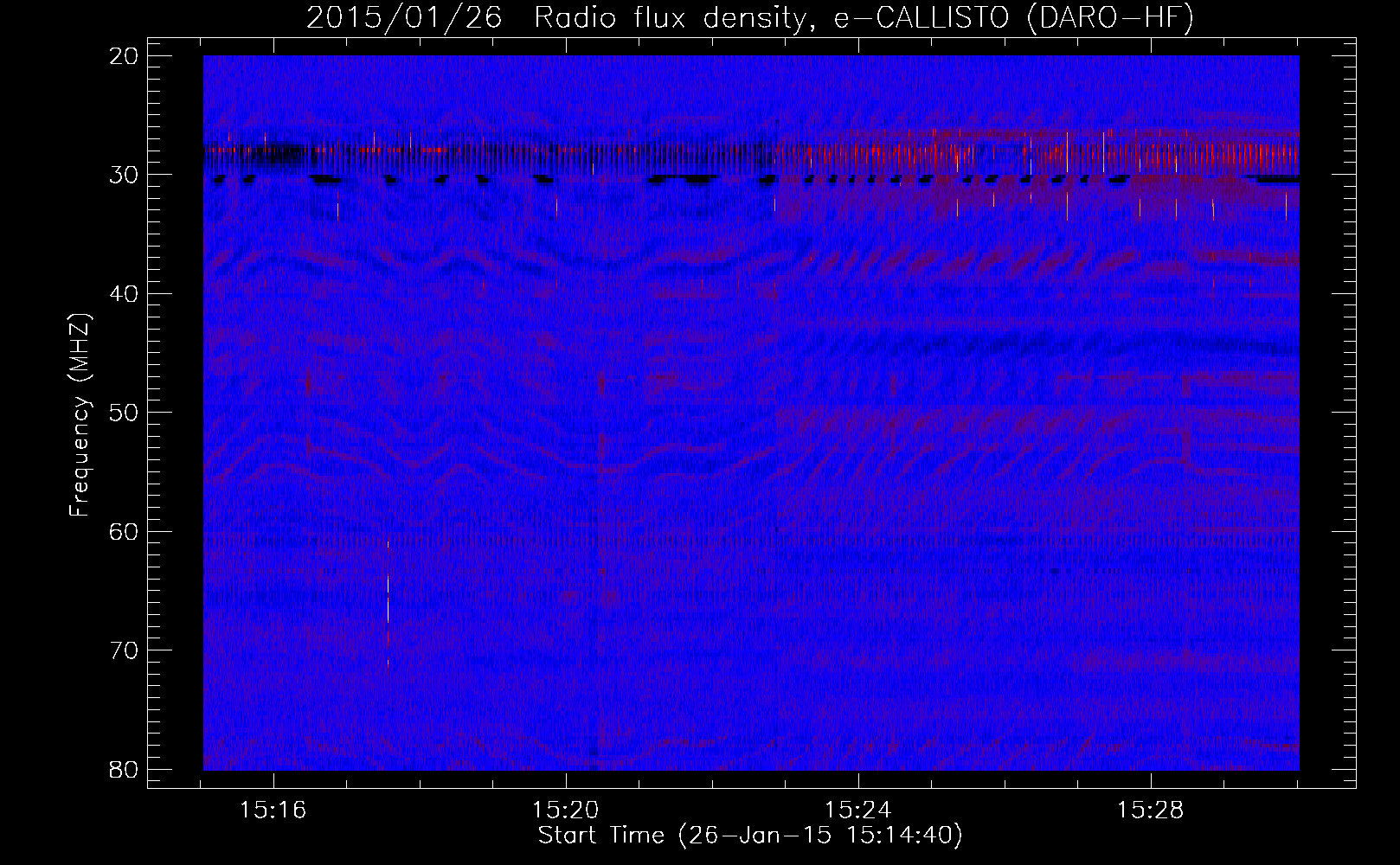Click the 15:20 time tick label

click(x=565, y=811)
